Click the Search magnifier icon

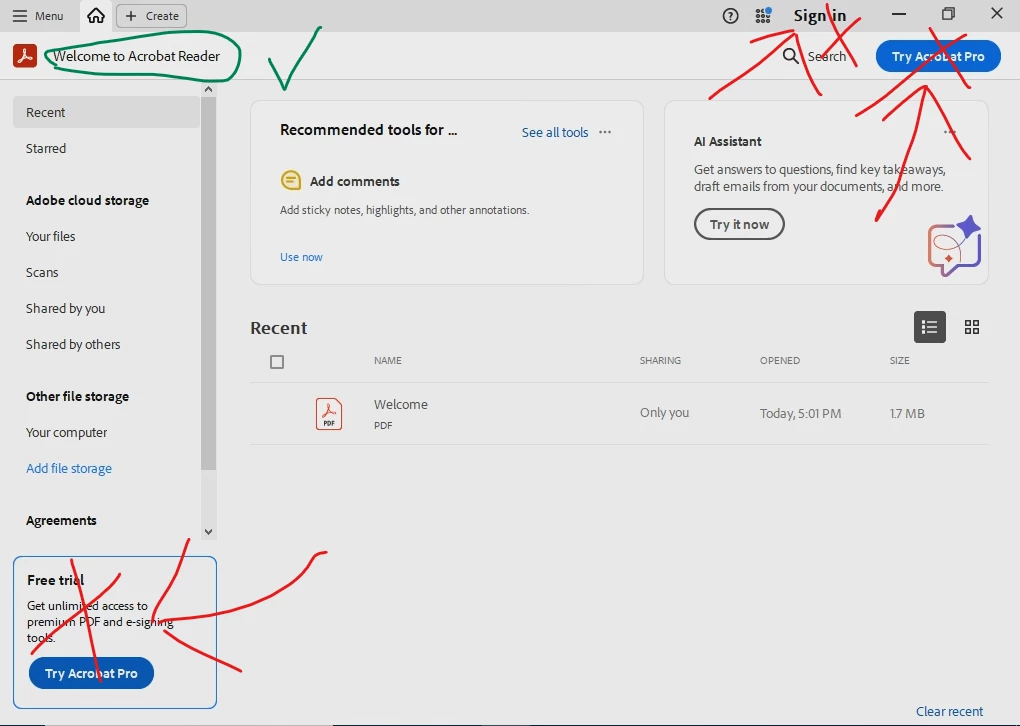[790, 56]
